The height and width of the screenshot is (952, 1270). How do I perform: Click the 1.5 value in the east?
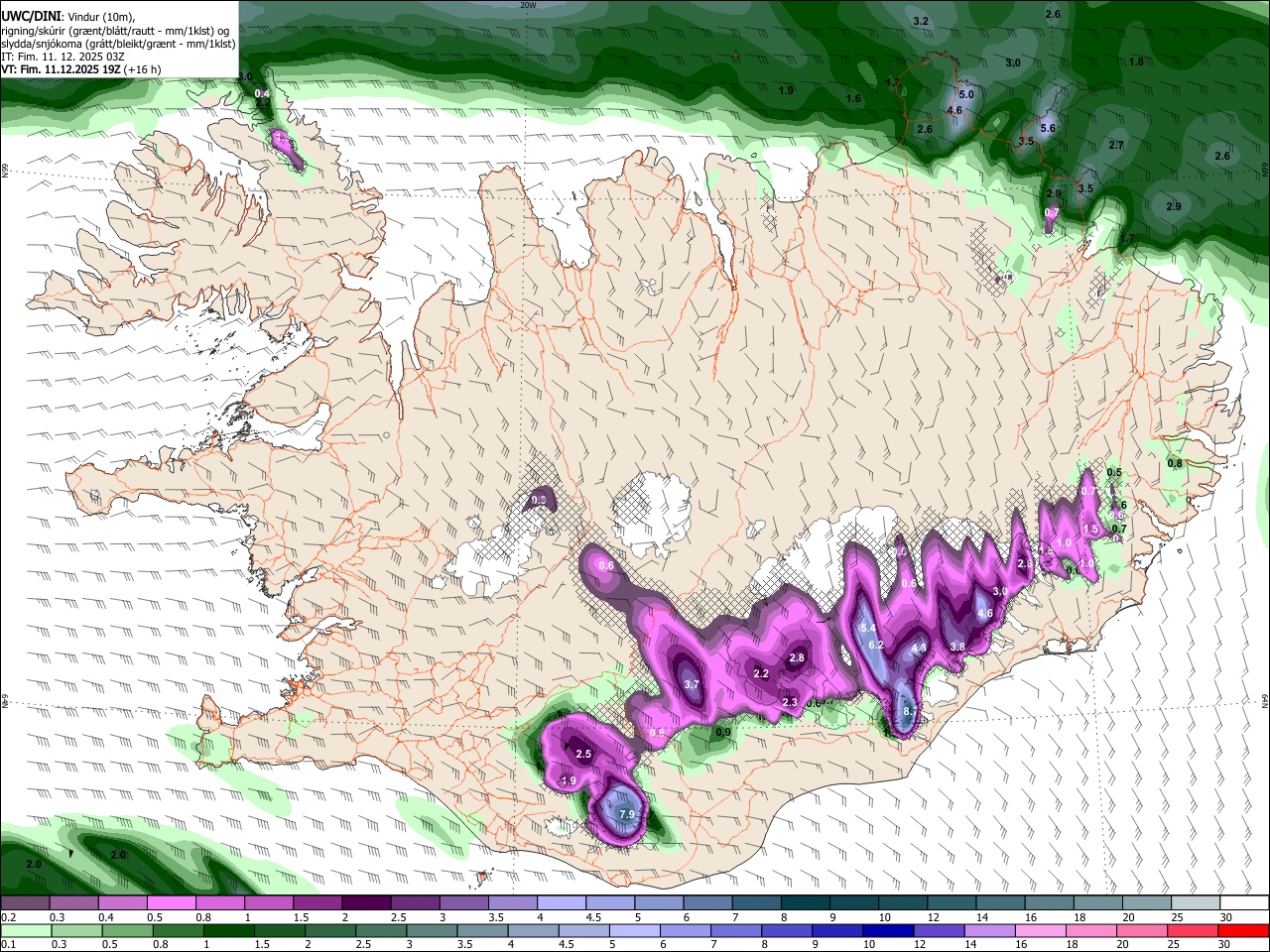click(x=1091, y=530)
